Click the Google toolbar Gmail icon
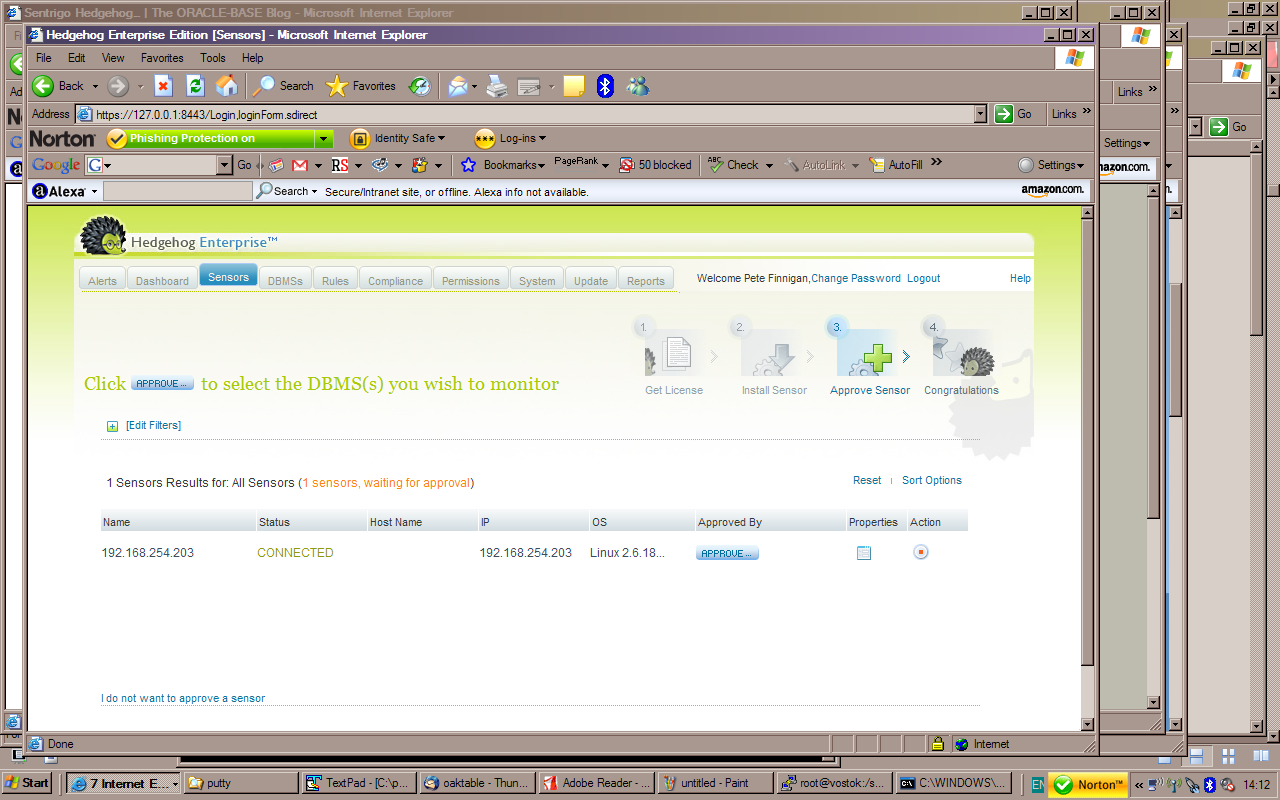The image size is (1280, 800). pos(300,165)
